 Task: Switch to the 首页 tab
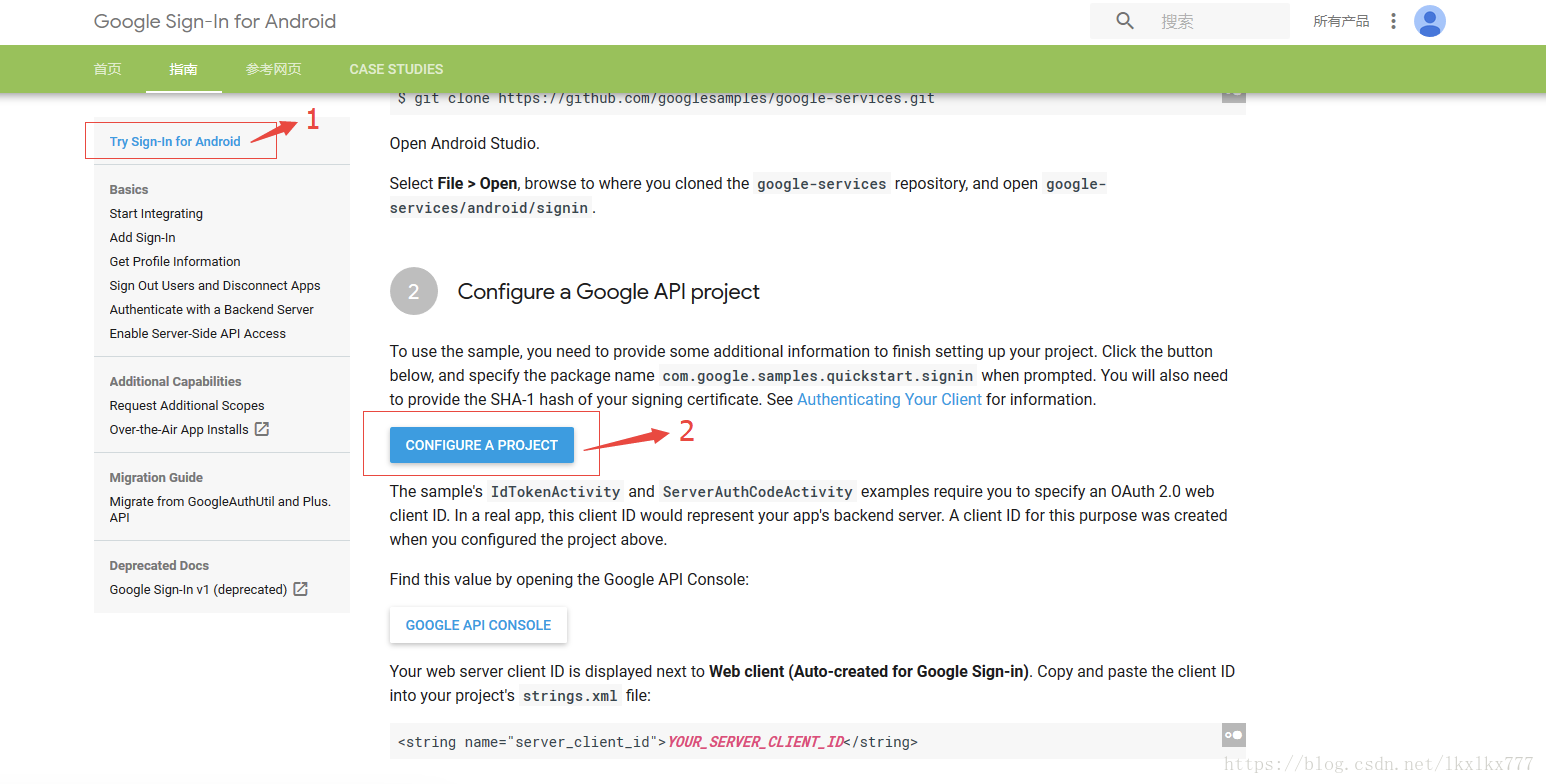tap(107, 69)
